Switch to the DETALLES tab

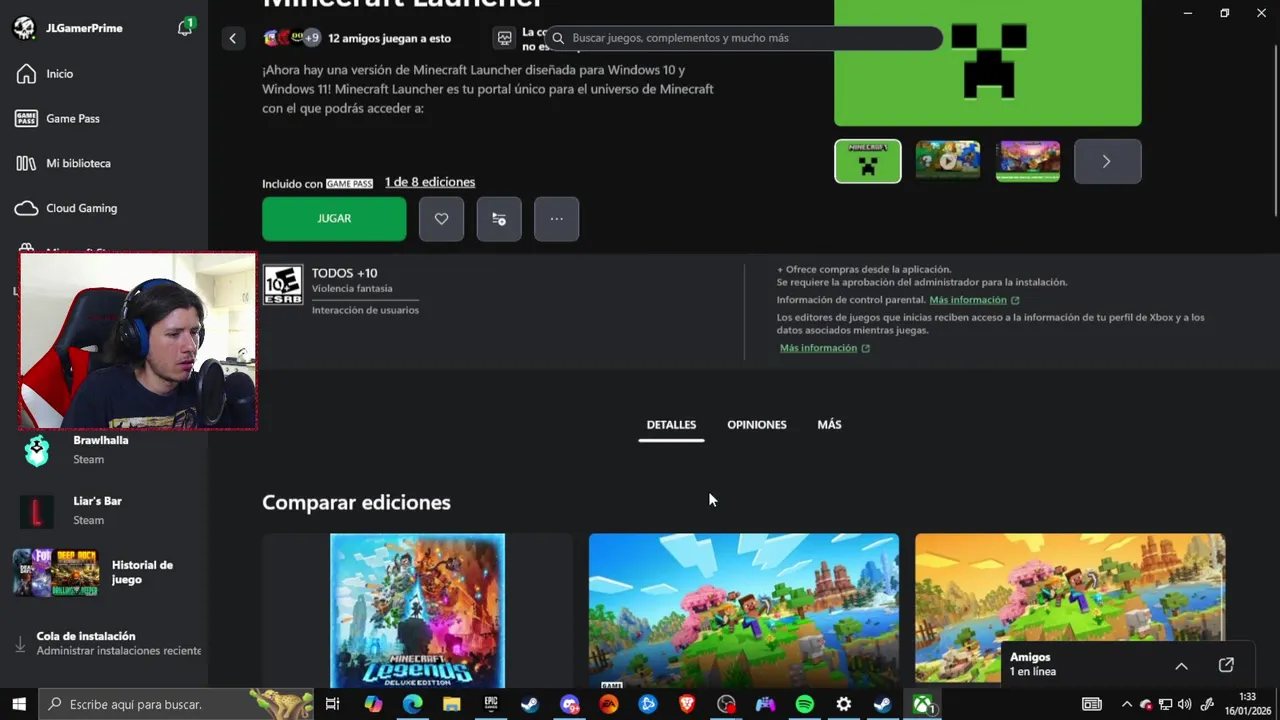(671, 425)
